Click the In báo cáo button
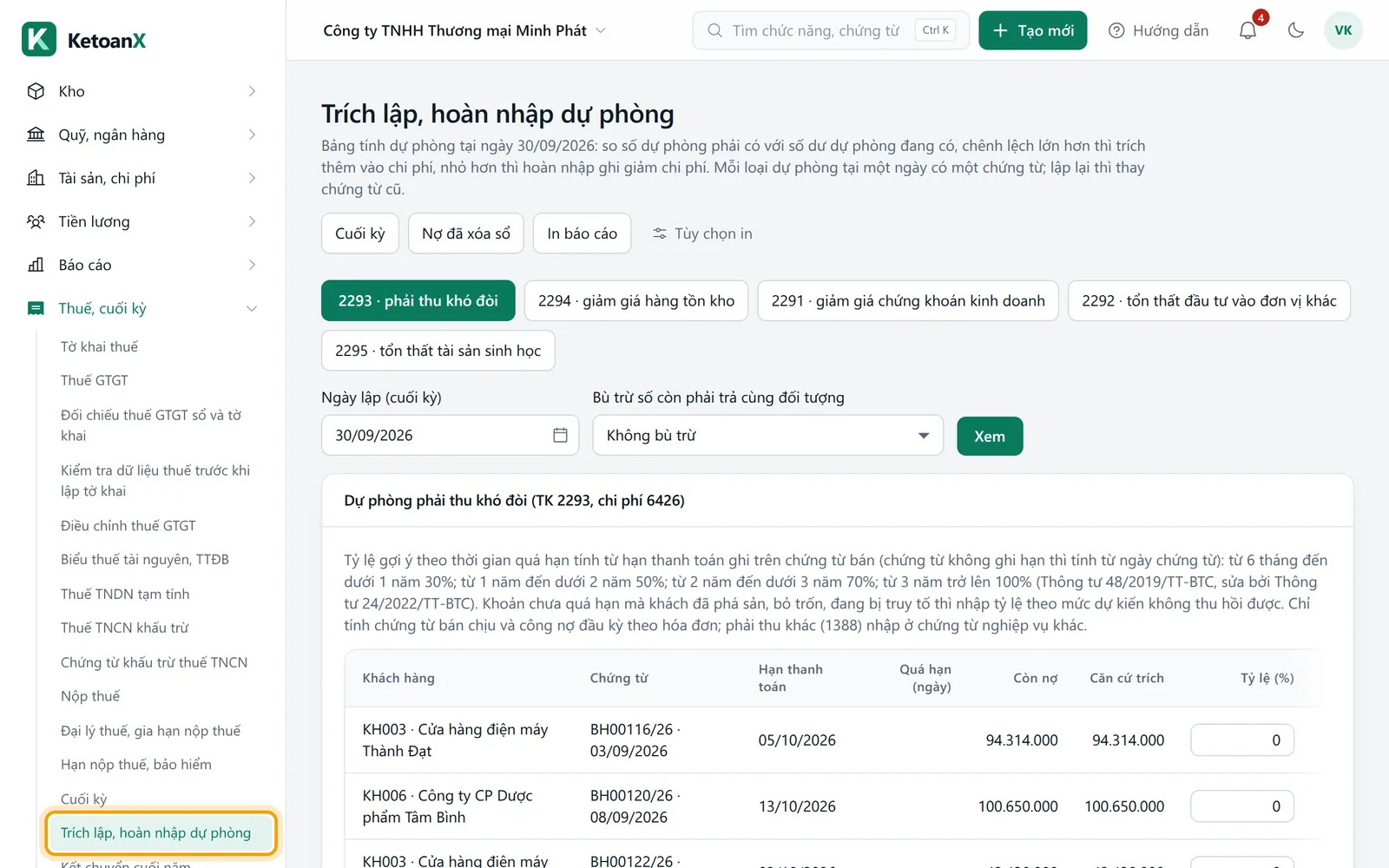1389x868 pixels. (583, 233)
